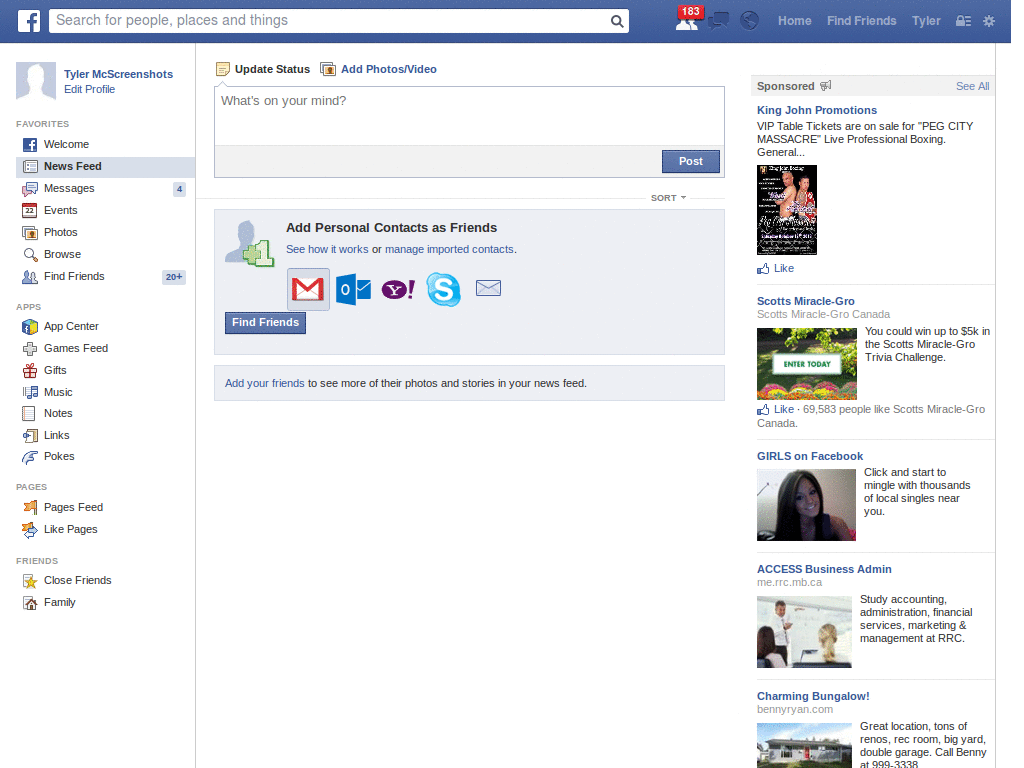Click the Close Friends star icon

point(29,581)
